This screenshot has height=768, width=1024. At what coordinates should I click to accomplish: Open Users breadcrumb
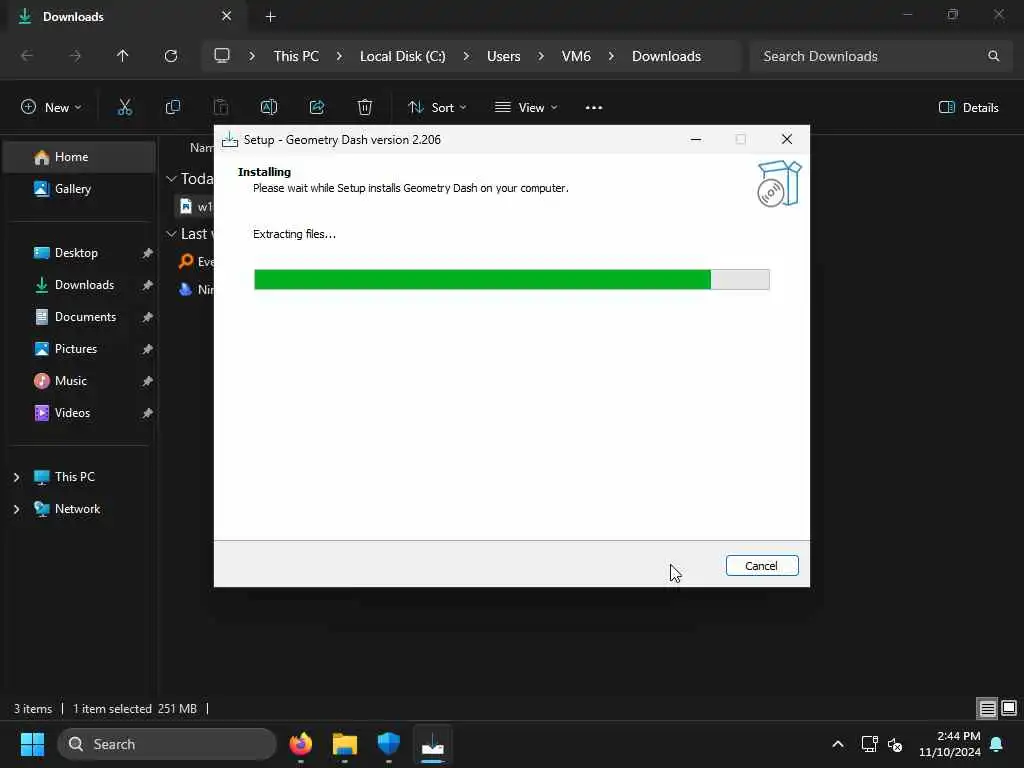click(x=504, y=56)
